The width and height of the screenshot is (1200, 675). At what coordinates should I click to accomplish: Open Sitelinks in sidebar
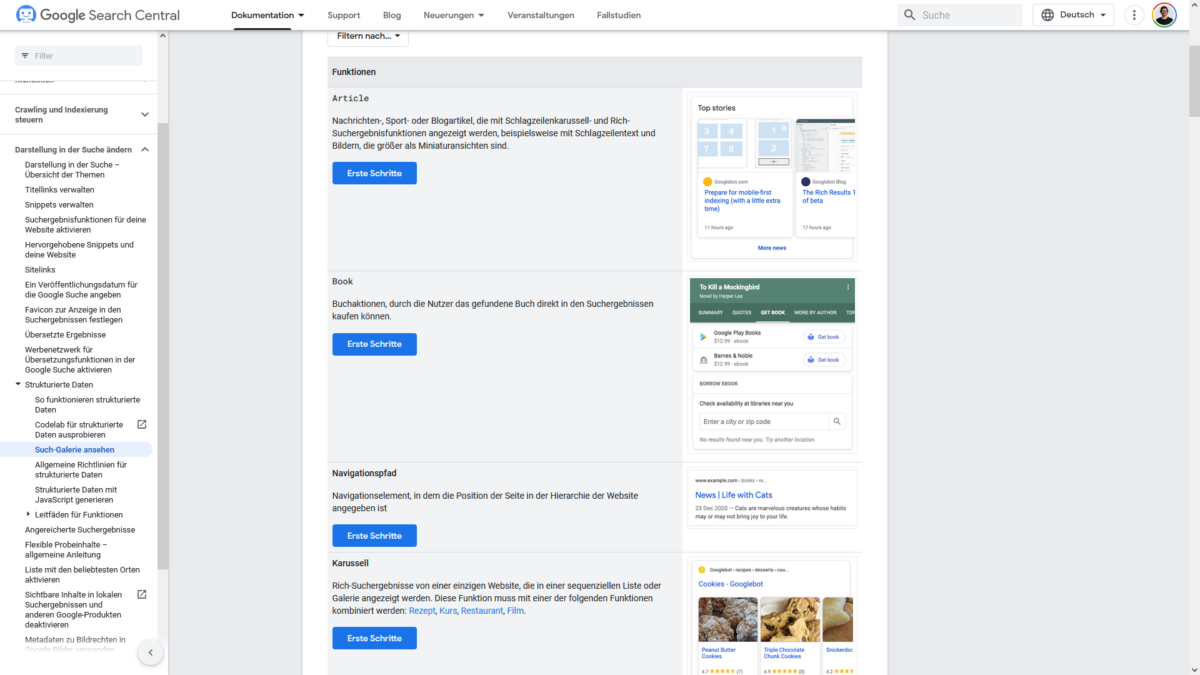[40, 269]
